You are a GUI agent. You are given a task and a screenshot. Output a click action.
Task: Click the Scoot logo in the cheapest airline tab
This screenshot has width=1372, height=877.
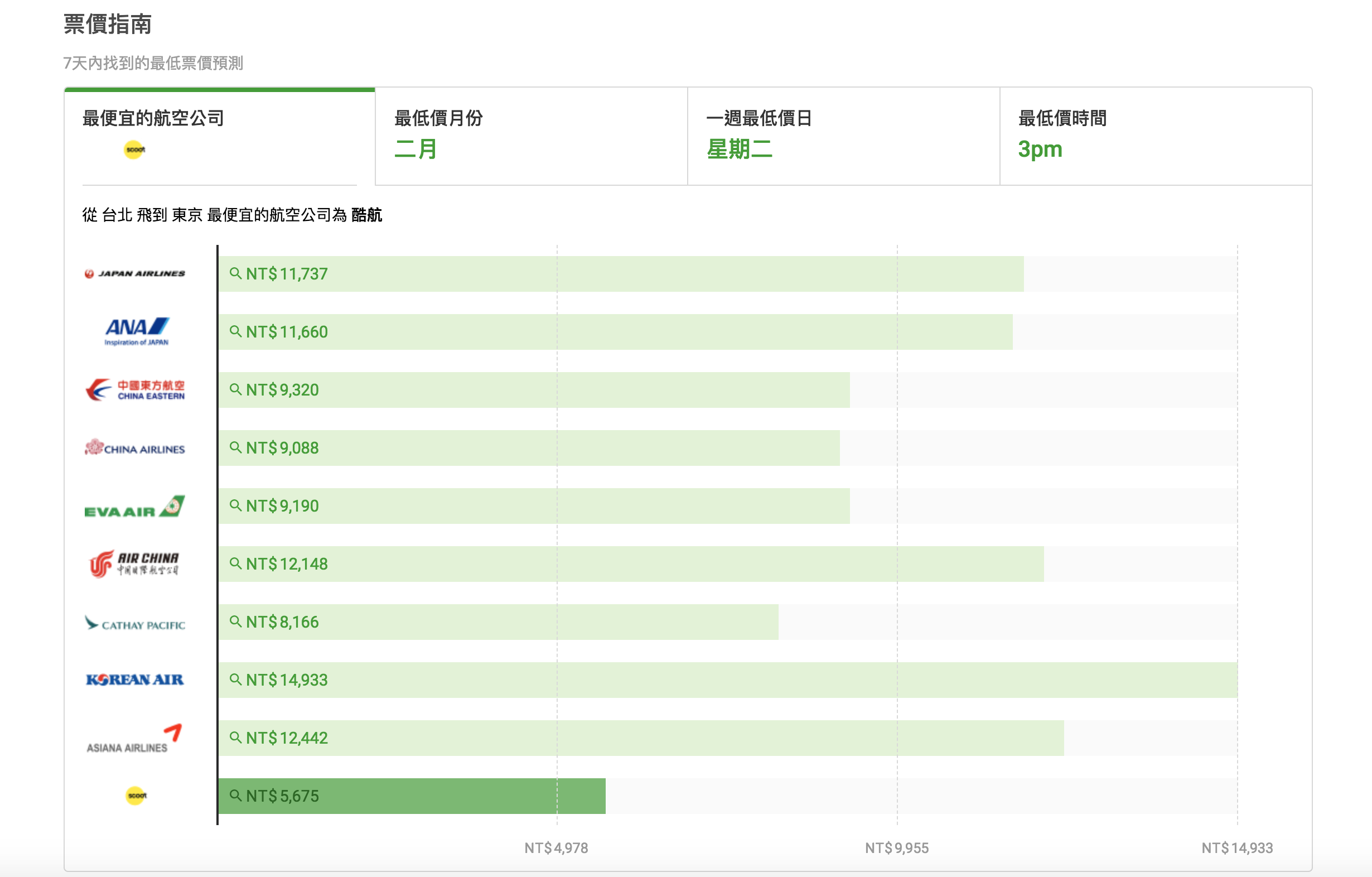(x=134, y=150)
